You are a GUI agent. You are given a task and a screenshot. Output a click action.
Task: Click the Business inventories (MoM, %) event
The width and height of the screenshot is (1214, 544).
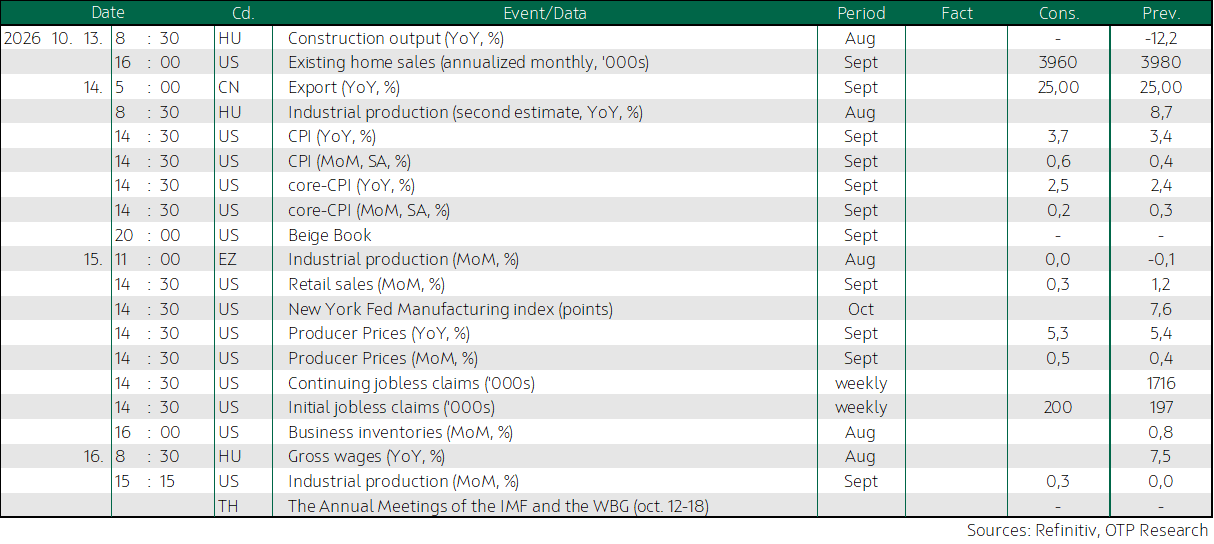tap(400, 433)
